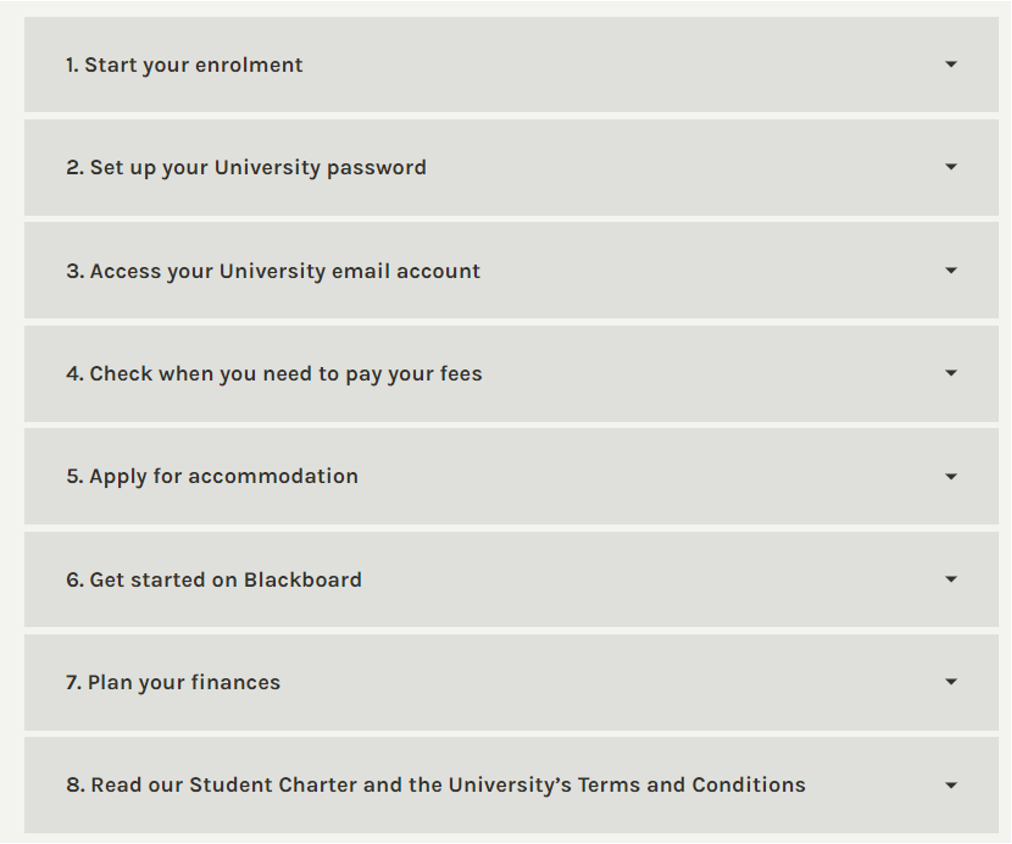Viewport: 1012px width, 844px height.
Task: Click the arrow icon on the Student Charter row
Action: 951,786
